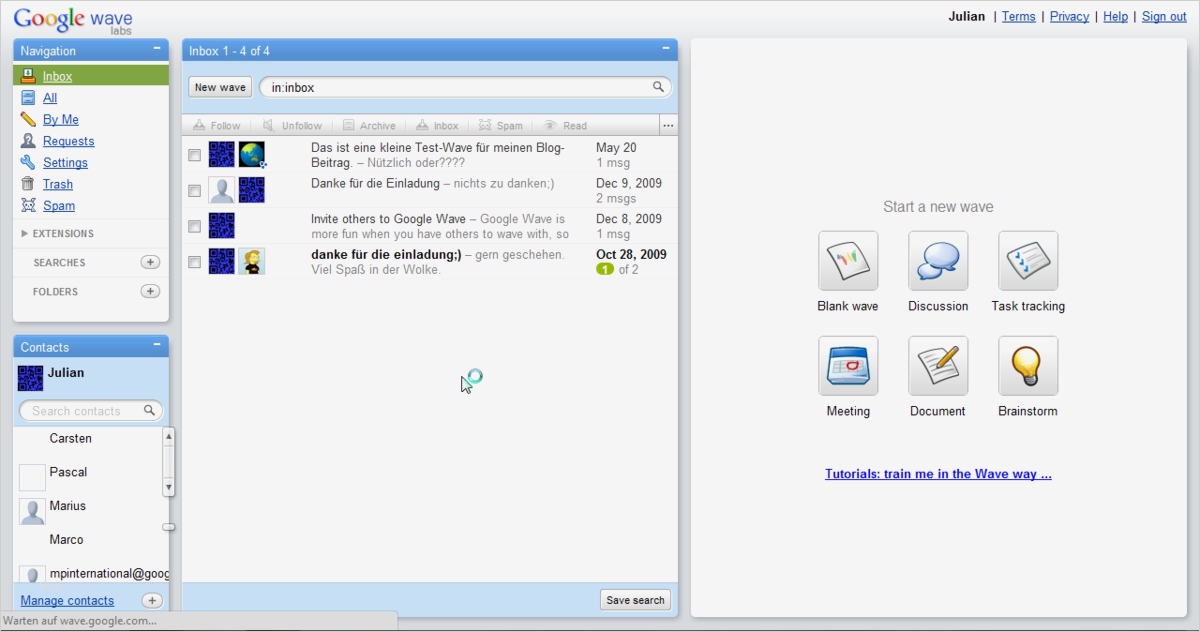Click the Save search button
Screen dimensions: 1200x632
pyautogui.click(x=635, y=600)
